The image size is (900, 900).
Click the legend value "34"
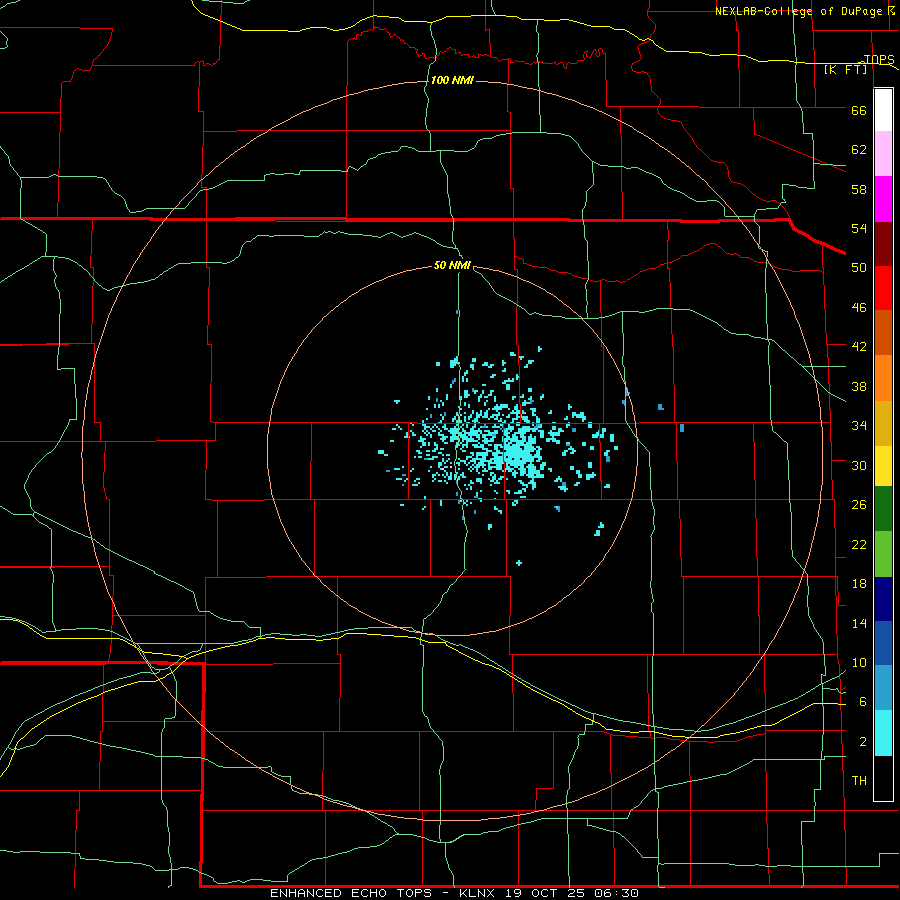pos(859,426)
